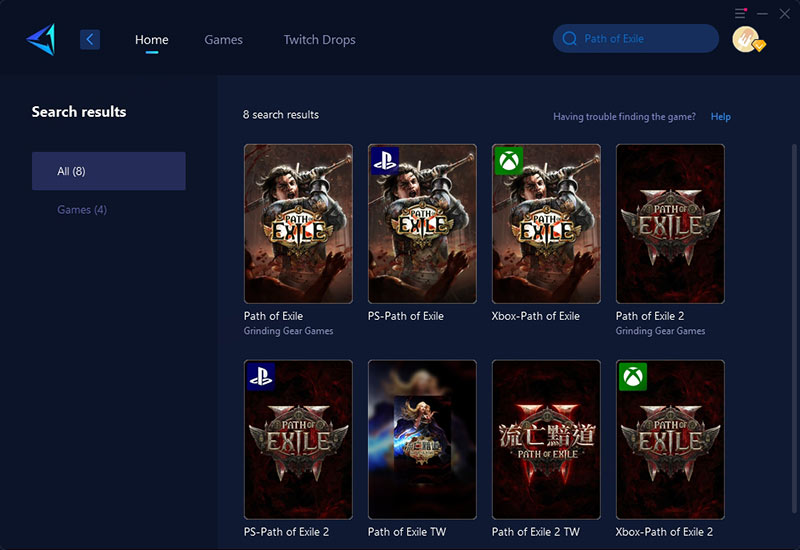Open Xbox-Path of Exile 2 game cover
This screenshot has width=800, height=550.
(x=670, y=439)
